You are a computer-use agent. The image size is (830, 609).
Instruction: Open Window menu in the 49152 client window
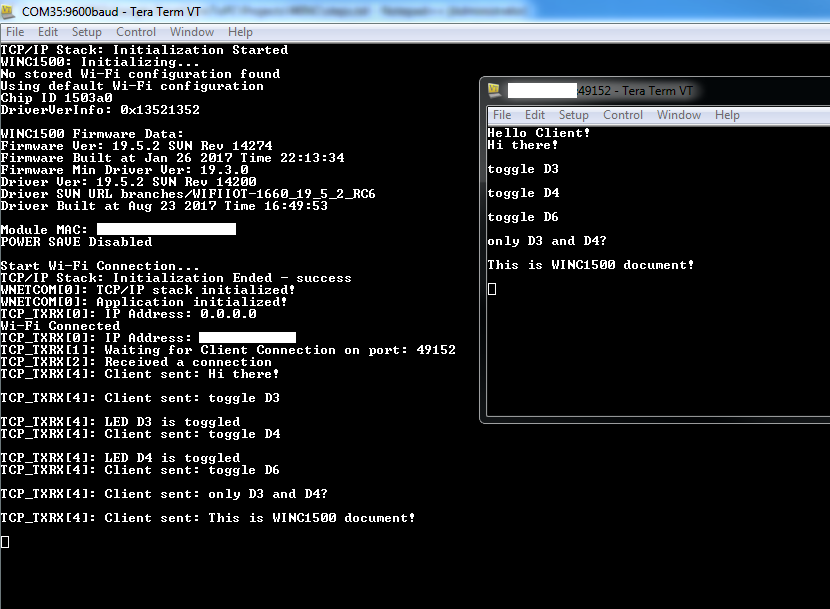(679, 115)
